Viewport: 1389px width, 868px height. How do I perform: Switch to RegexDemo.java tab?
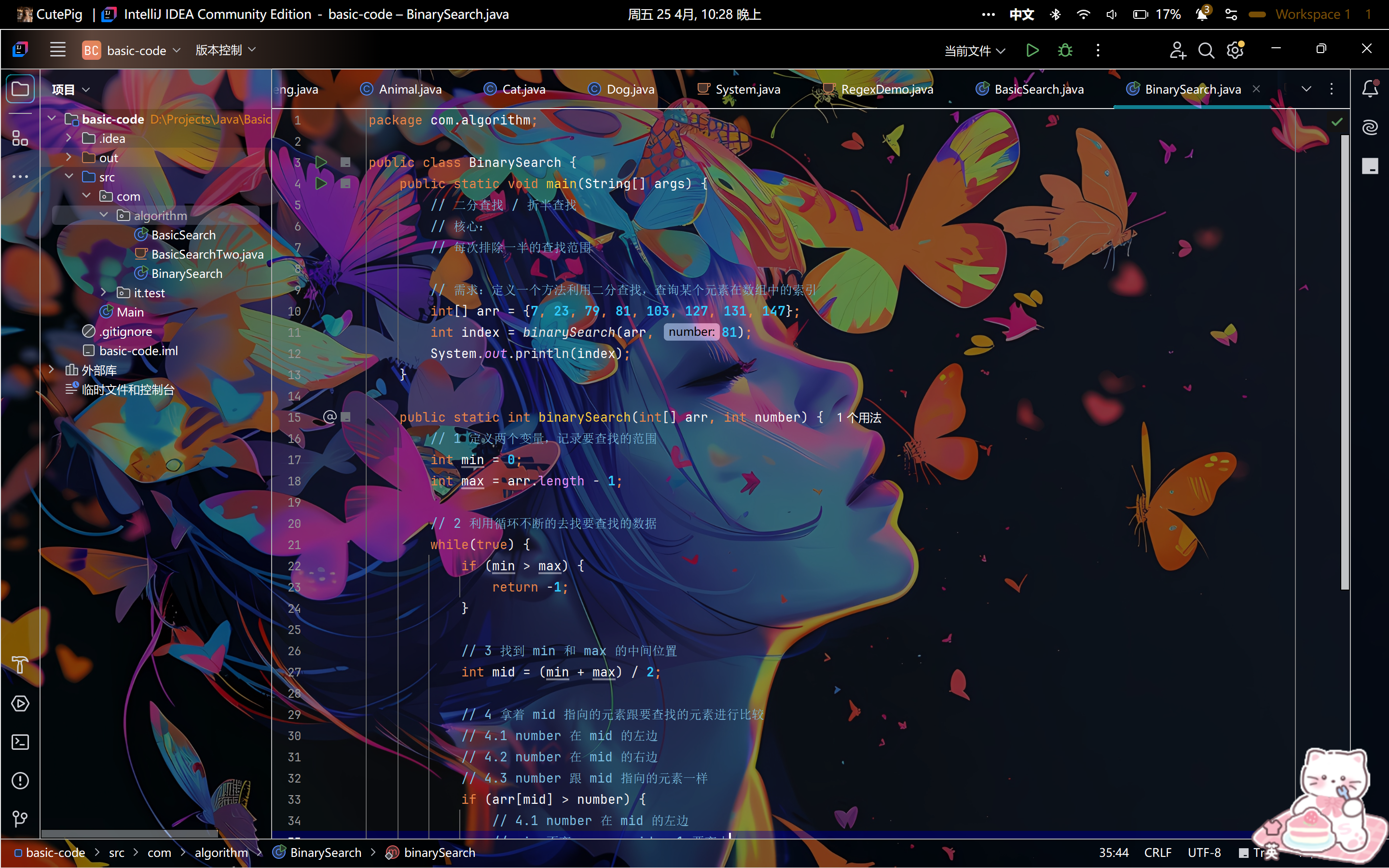click(x=878, y=90)
